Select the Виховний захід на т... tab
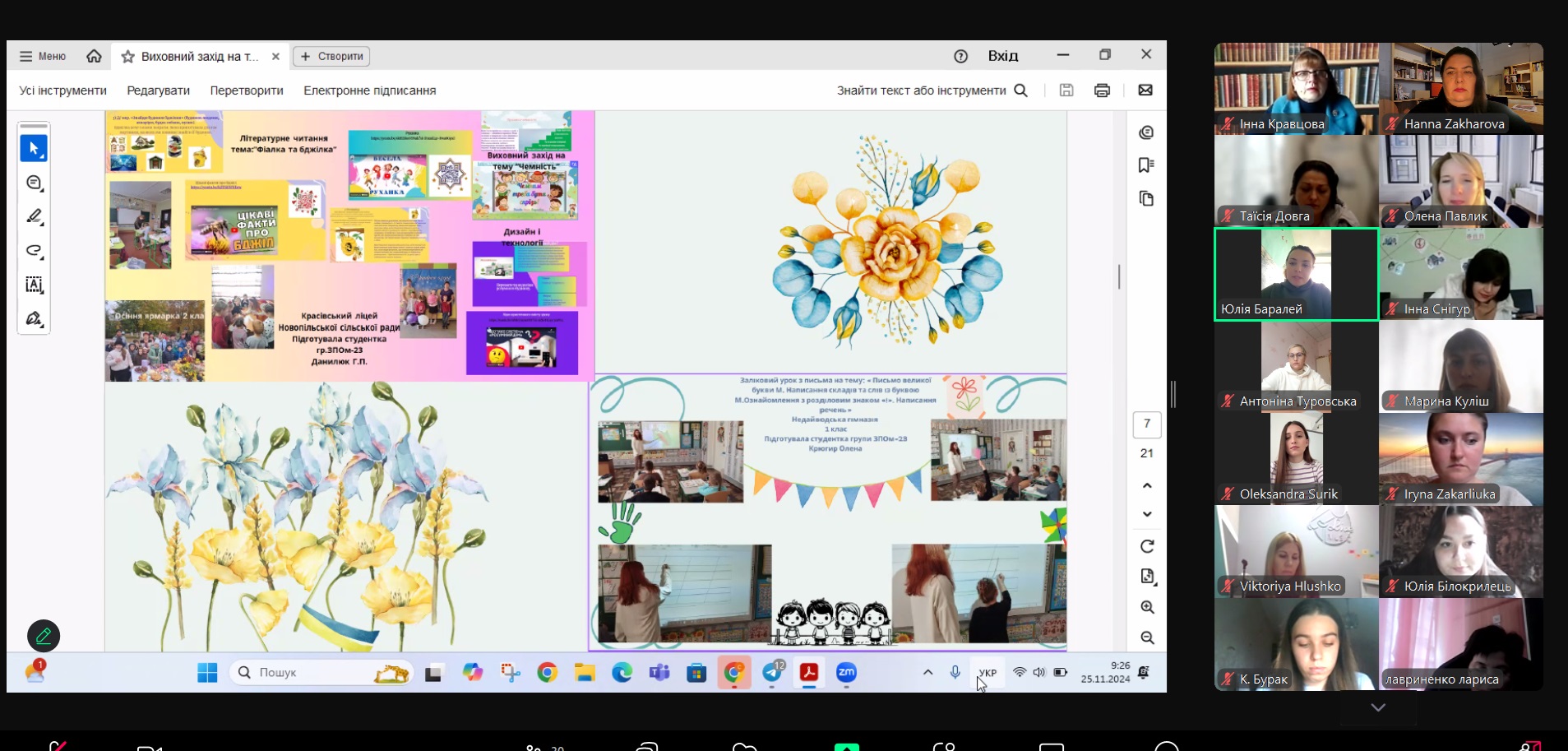 click(200, 56)
